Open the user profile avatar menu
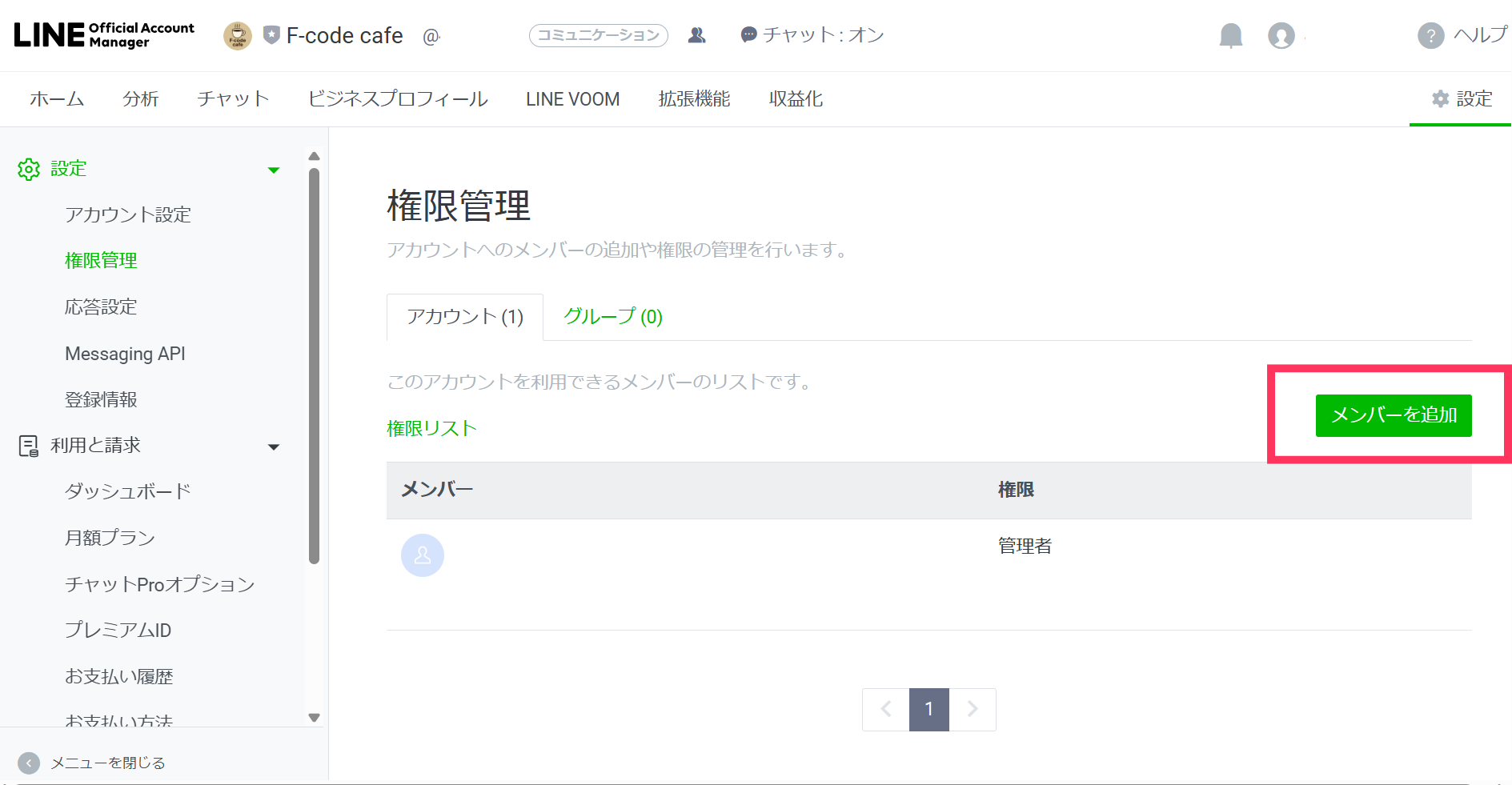This screenshot has height=785, width=1512. (x=1281, y=36)
